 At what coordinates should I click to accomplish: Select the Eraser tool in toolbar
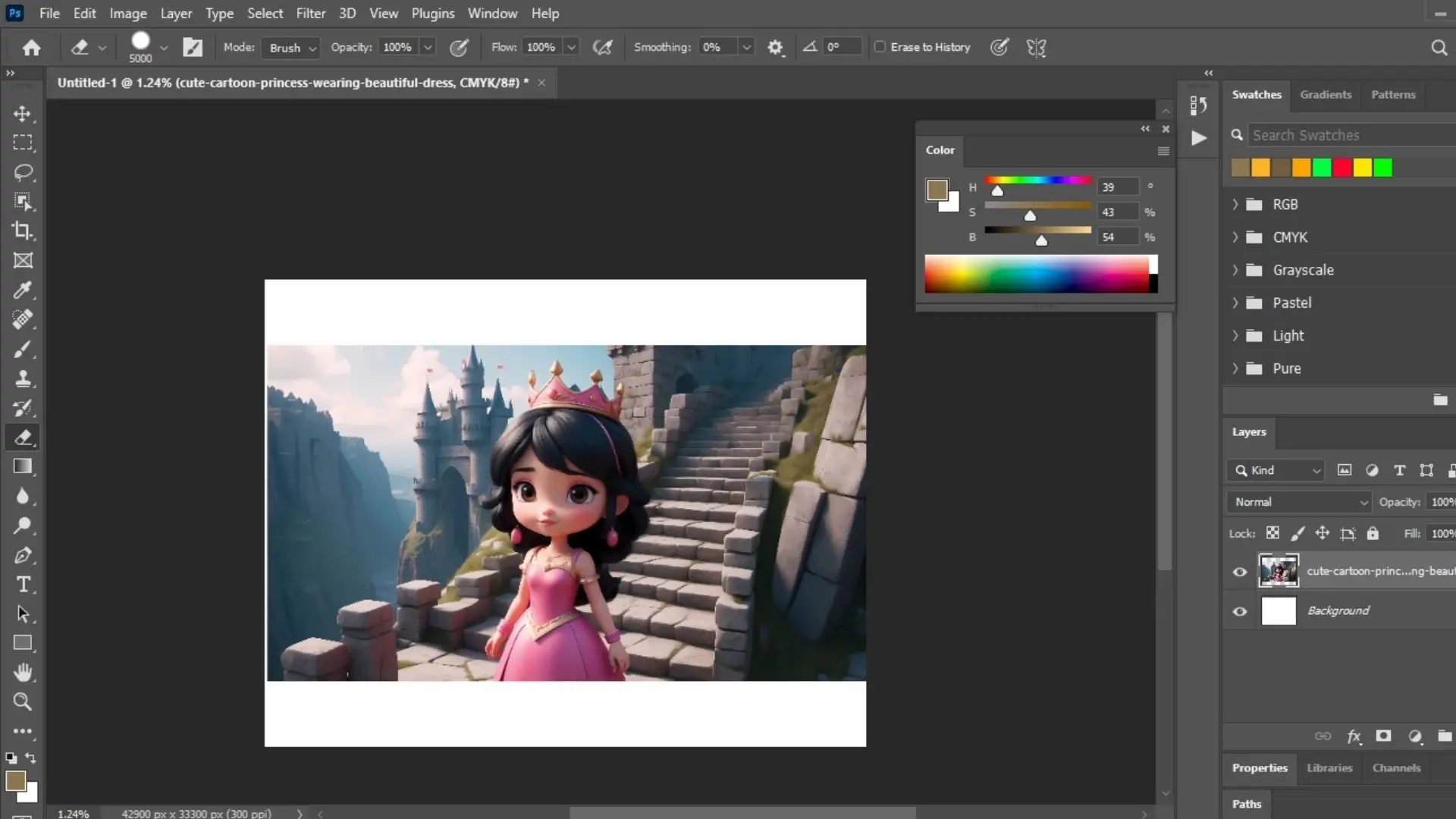point(23,438)
